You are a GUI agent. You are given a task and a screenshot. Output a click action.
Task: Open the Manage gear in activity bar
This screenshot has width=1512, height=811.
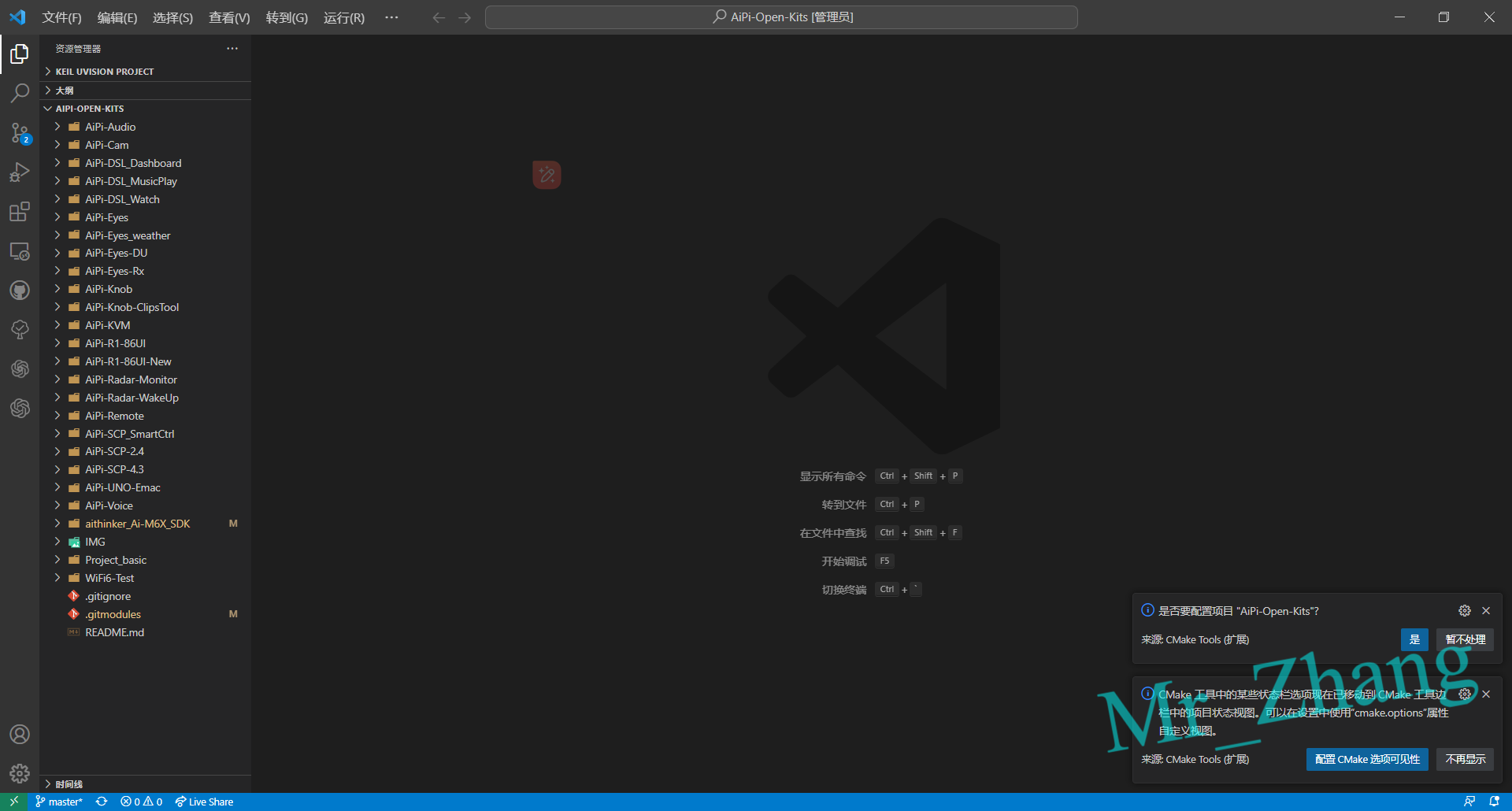click(20, 773)
